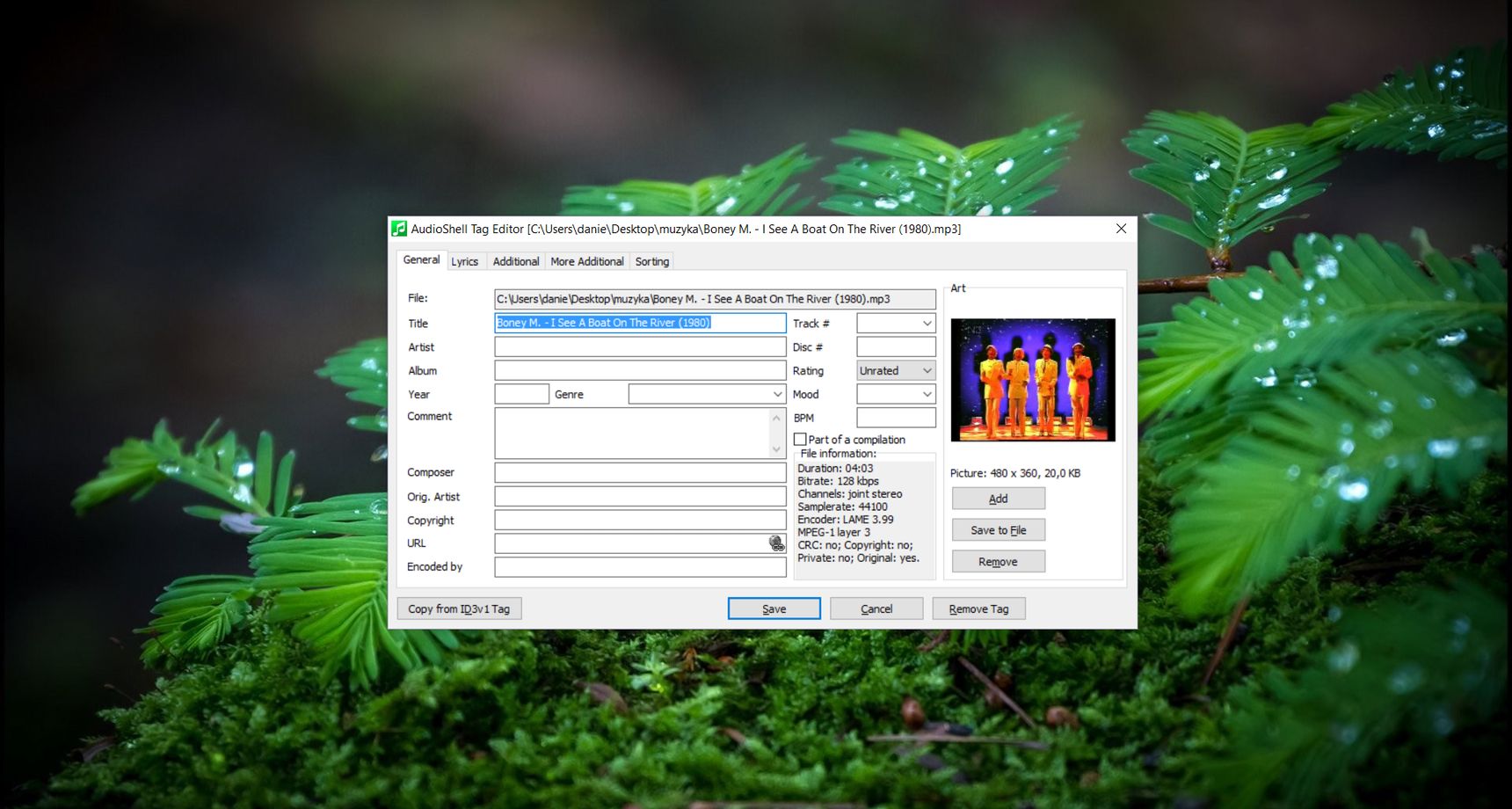
Task: Switch to the More Additional tab
Action: pos(587,261)
